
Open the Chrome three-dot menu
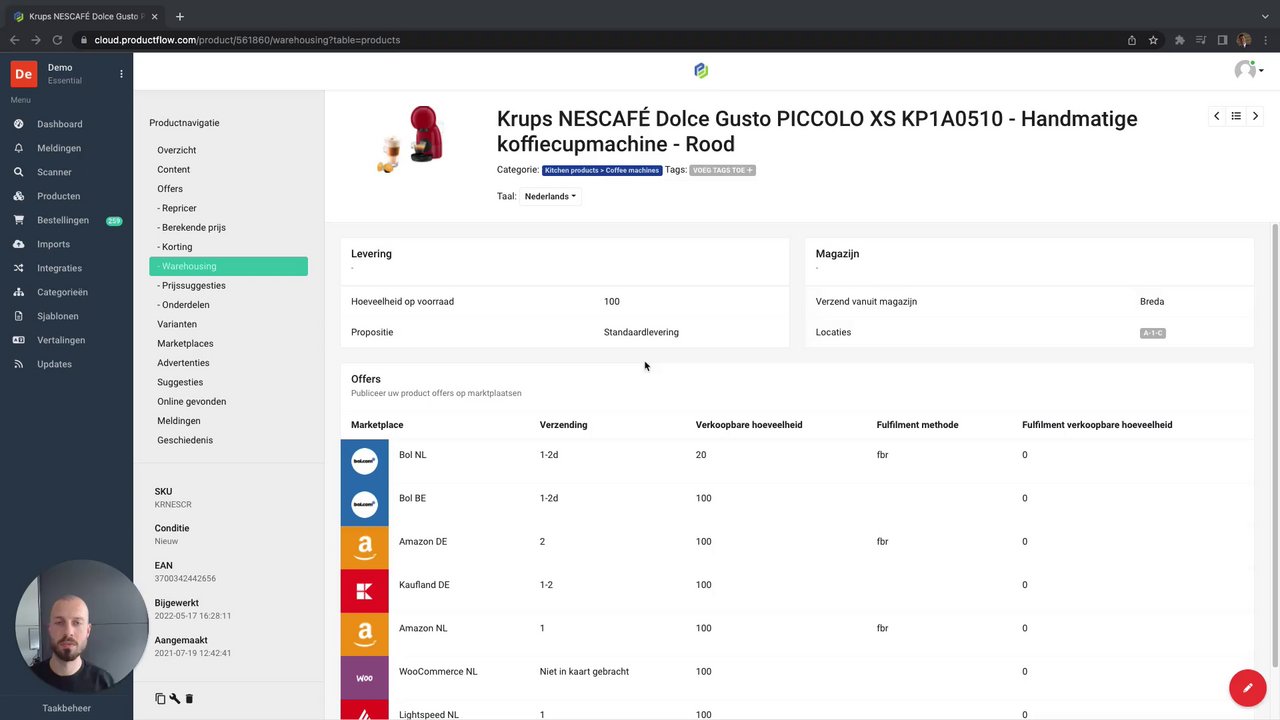tap(1265, 40)
